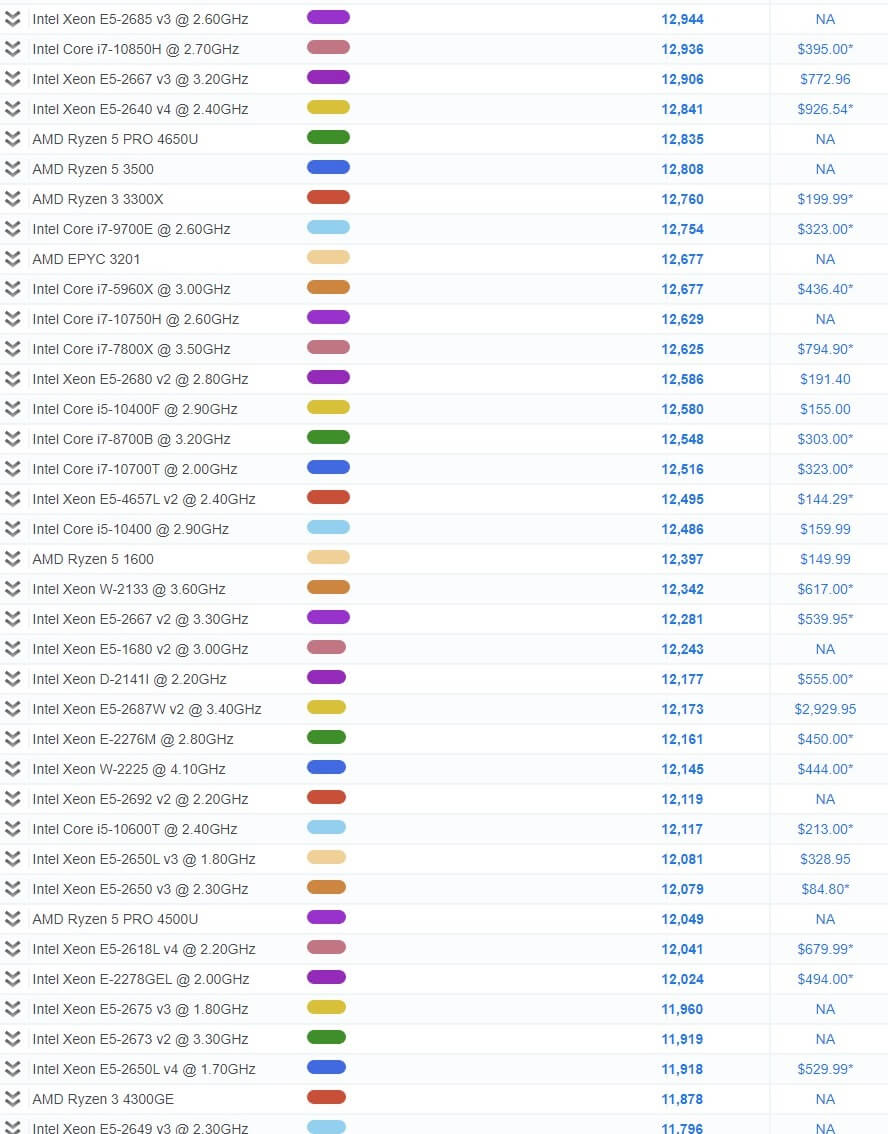Click the price $539.95*
Viewport: 888px width, 1134px height.
click(825, 619)
